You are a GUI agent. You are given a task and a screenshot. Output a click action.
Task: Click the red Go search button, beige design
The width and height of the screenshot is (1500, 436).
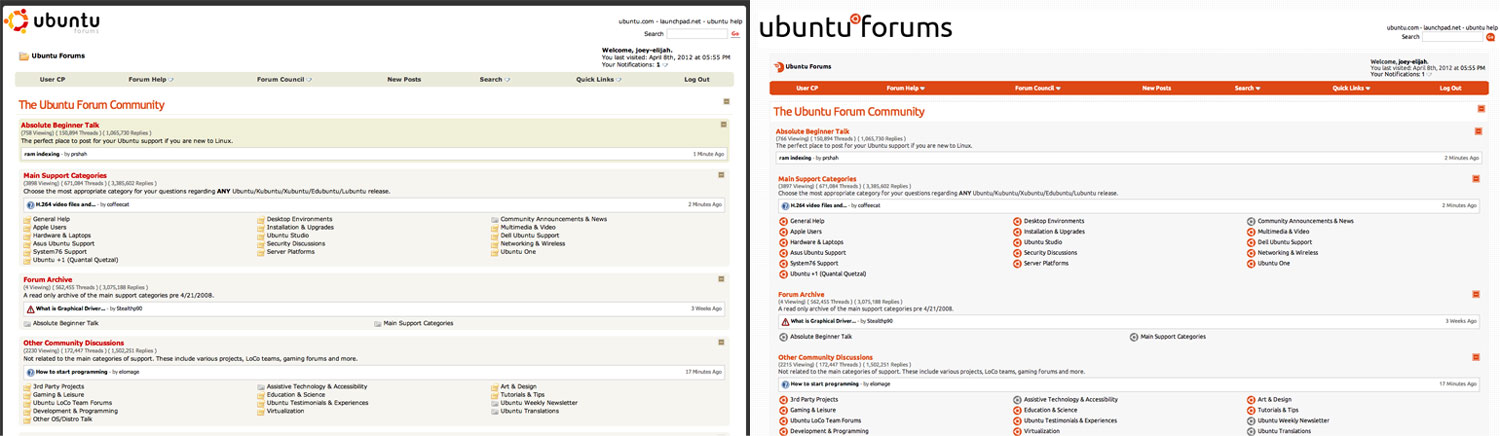tap(735, 33)
